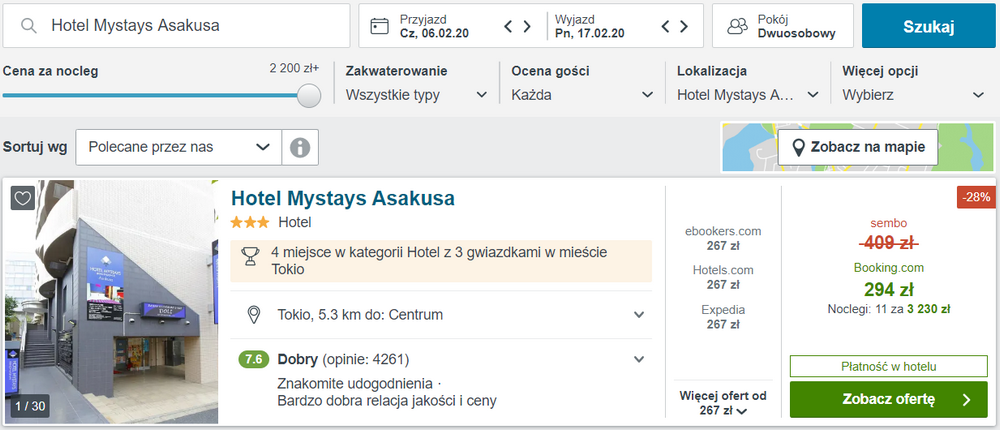Click the guests room icon
Screen dimensions: 1000x430
pyautogui.click(x=737, y=26)
